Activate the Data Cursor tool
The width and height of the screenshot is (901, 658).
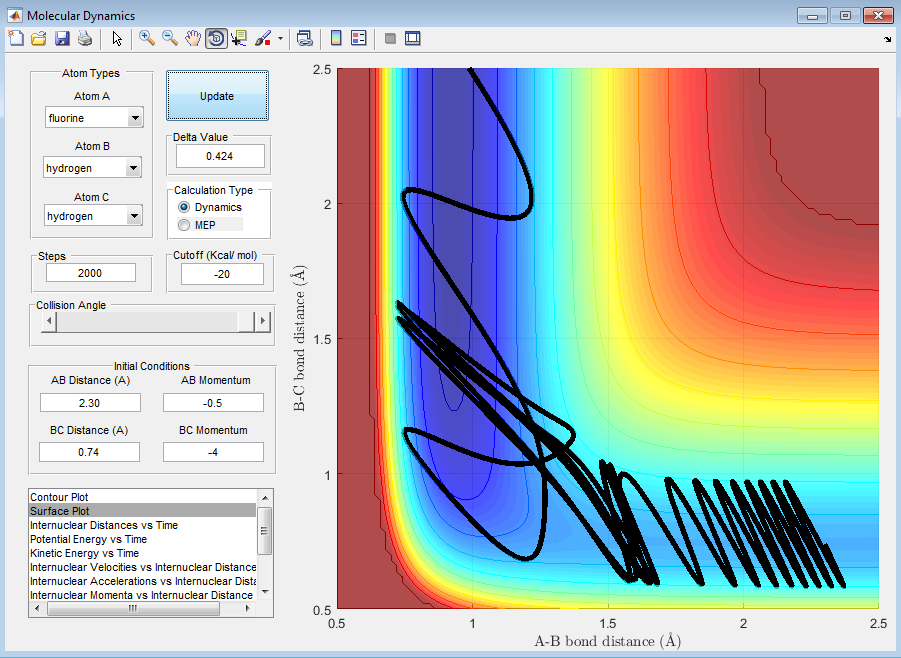(239, 38)
